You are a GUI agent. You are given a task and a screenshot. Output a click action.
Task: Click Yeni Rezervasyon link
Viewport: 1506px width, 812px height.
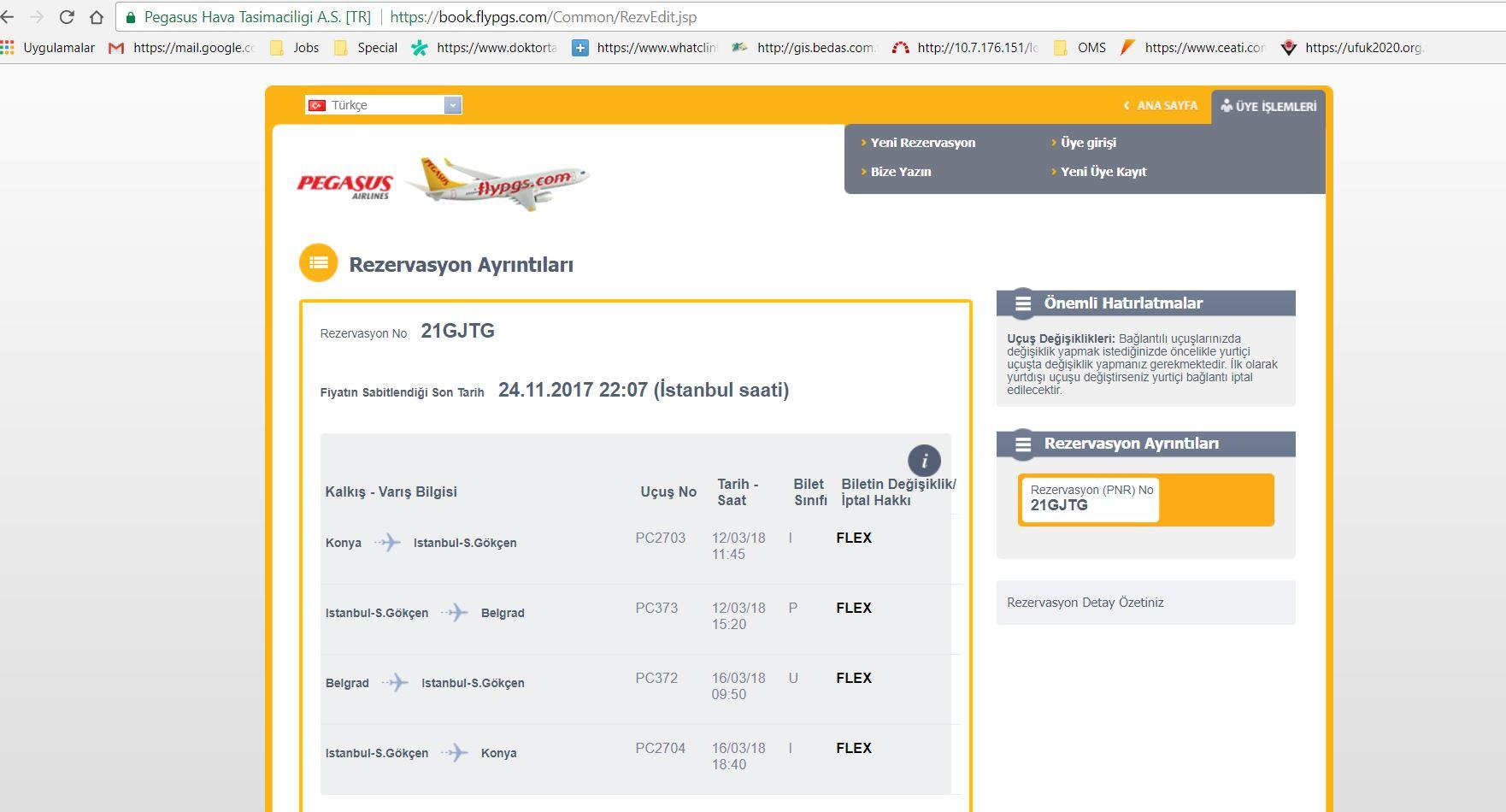pos(922,143)
